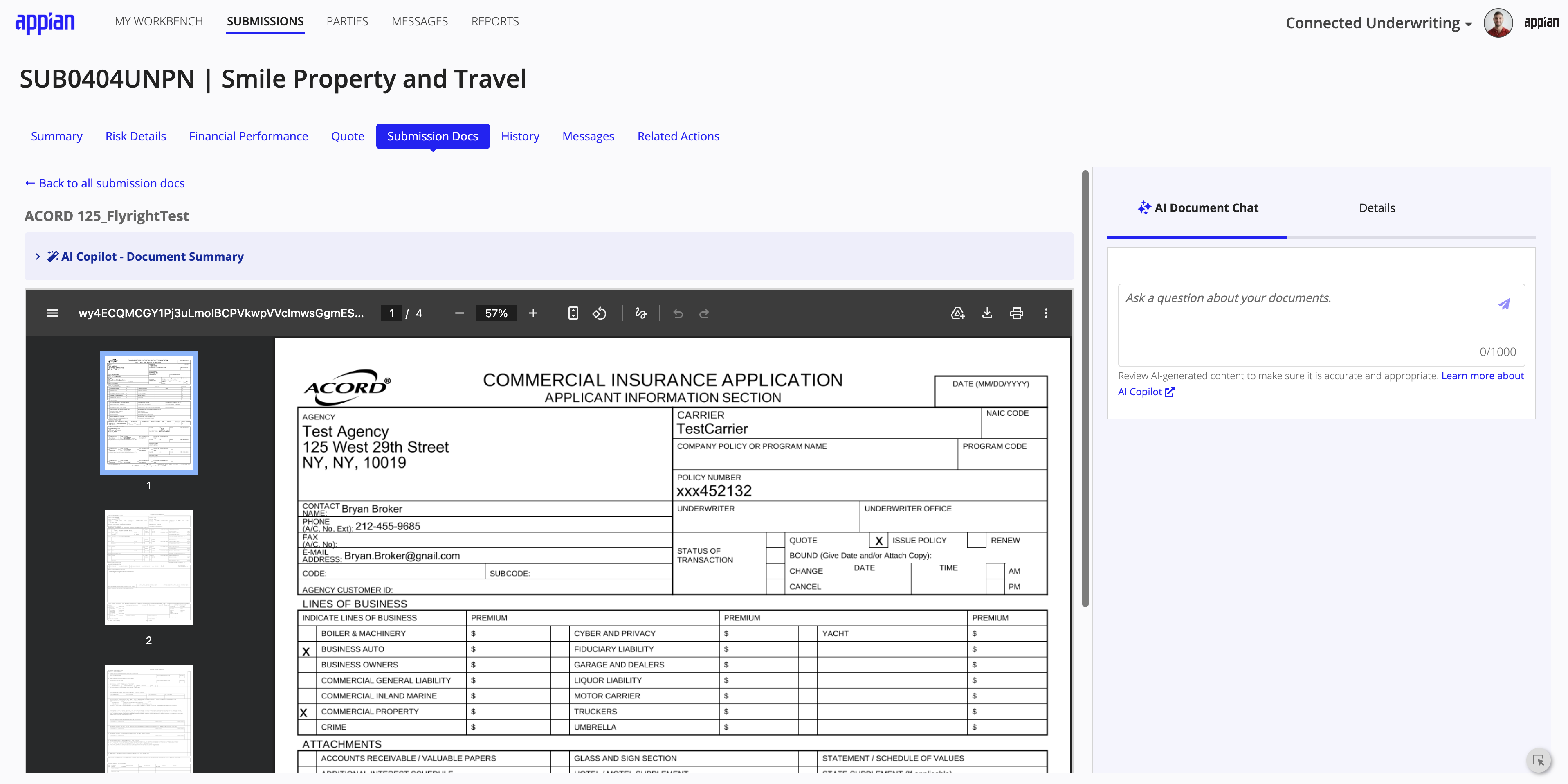Screen dimensions: 1568x784
Task: Check the AM time checkbox
Action: click(995, 571)
